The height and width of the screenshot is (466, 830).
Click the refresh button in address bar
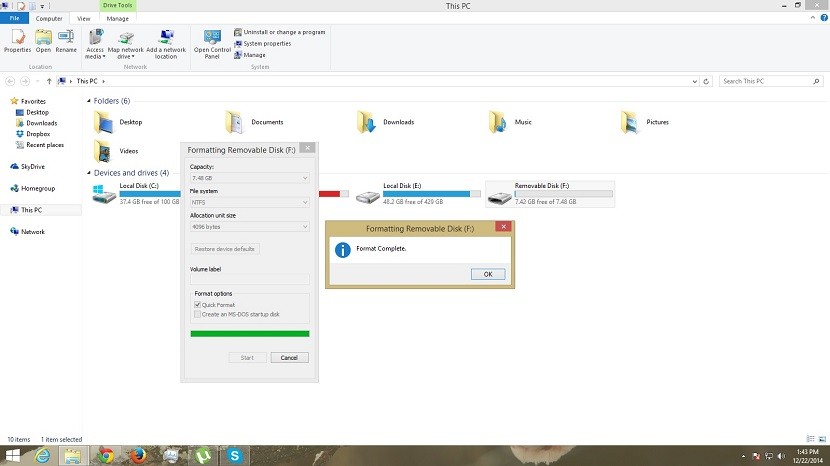pos(706,82)
